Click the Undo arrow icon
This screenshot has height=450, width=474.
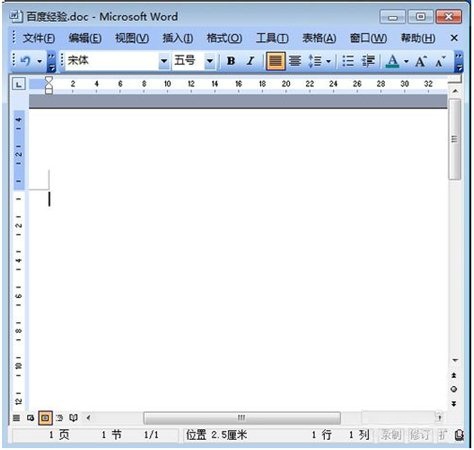[25, 61]
